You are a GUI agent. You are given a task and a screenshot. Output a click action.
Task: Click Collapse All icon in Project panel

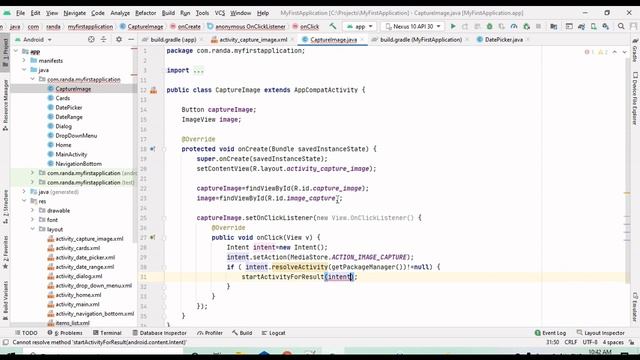pyautogui.click(x=104, y=40)
